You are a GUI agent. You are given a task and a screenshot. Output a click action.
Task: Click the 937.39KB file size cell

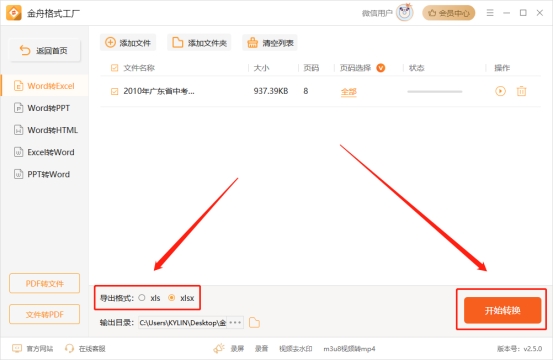271,91
